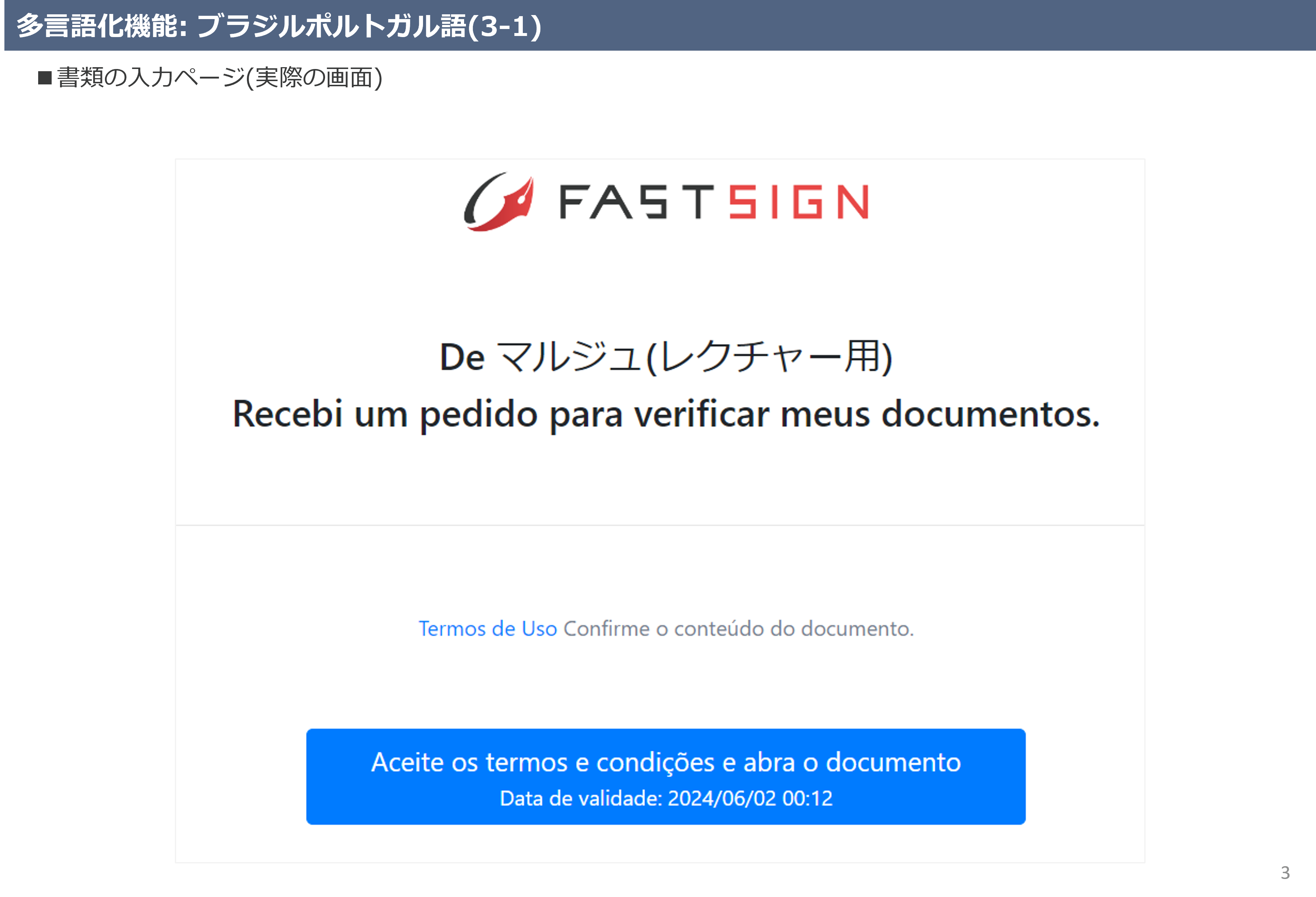The height and width of the screenshot is (897, 1316).
Task: Click the ブラジルポルトガル語(3-1) text in the title
Action: (x=369, y=25)
